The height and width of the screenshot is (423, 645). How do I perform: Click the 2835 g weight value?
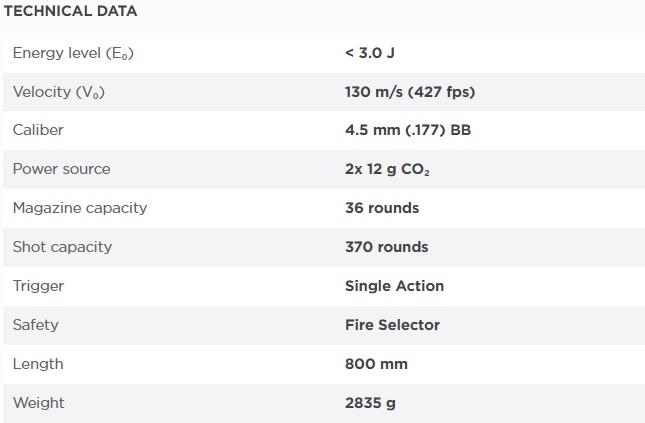370,403
